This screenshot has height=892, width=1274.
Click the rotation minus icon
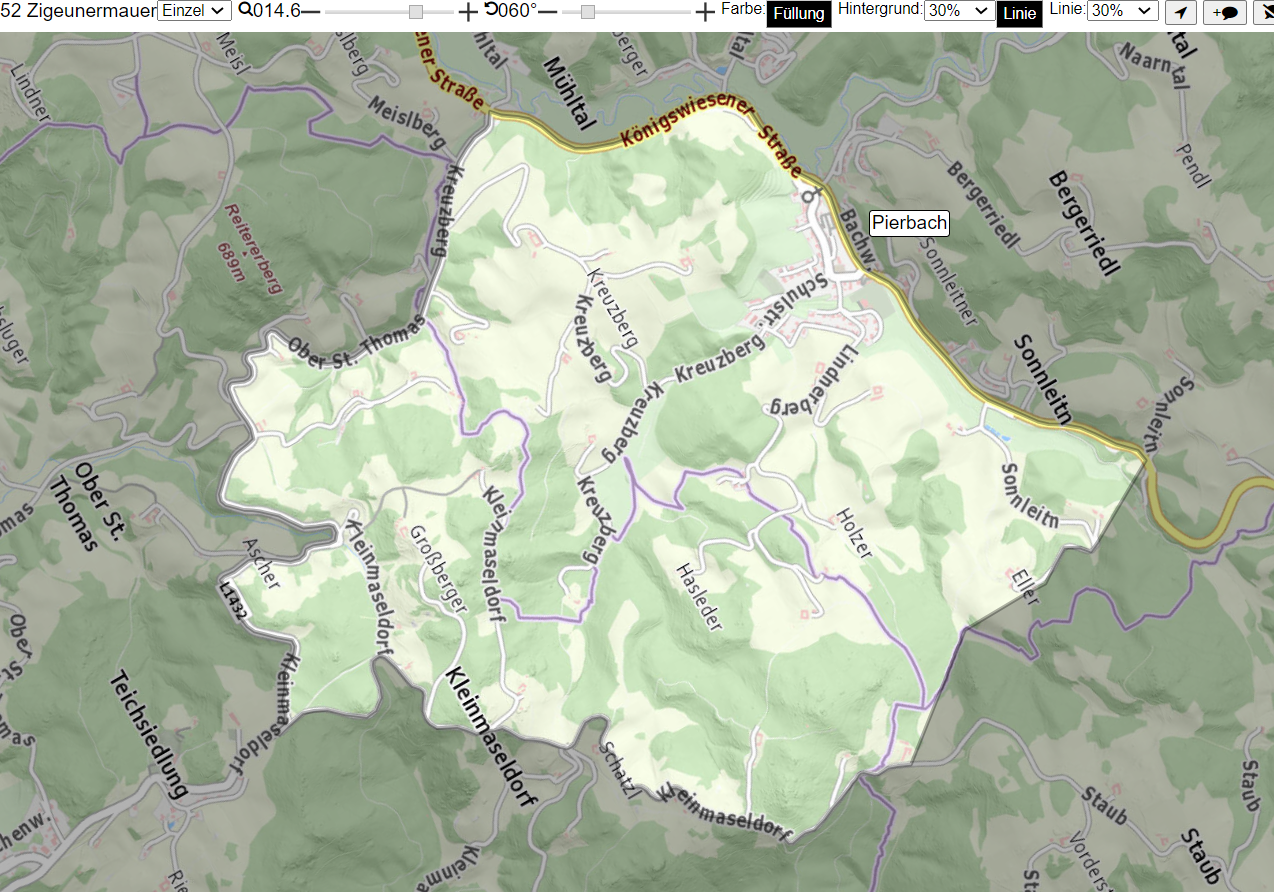(547, 12)
